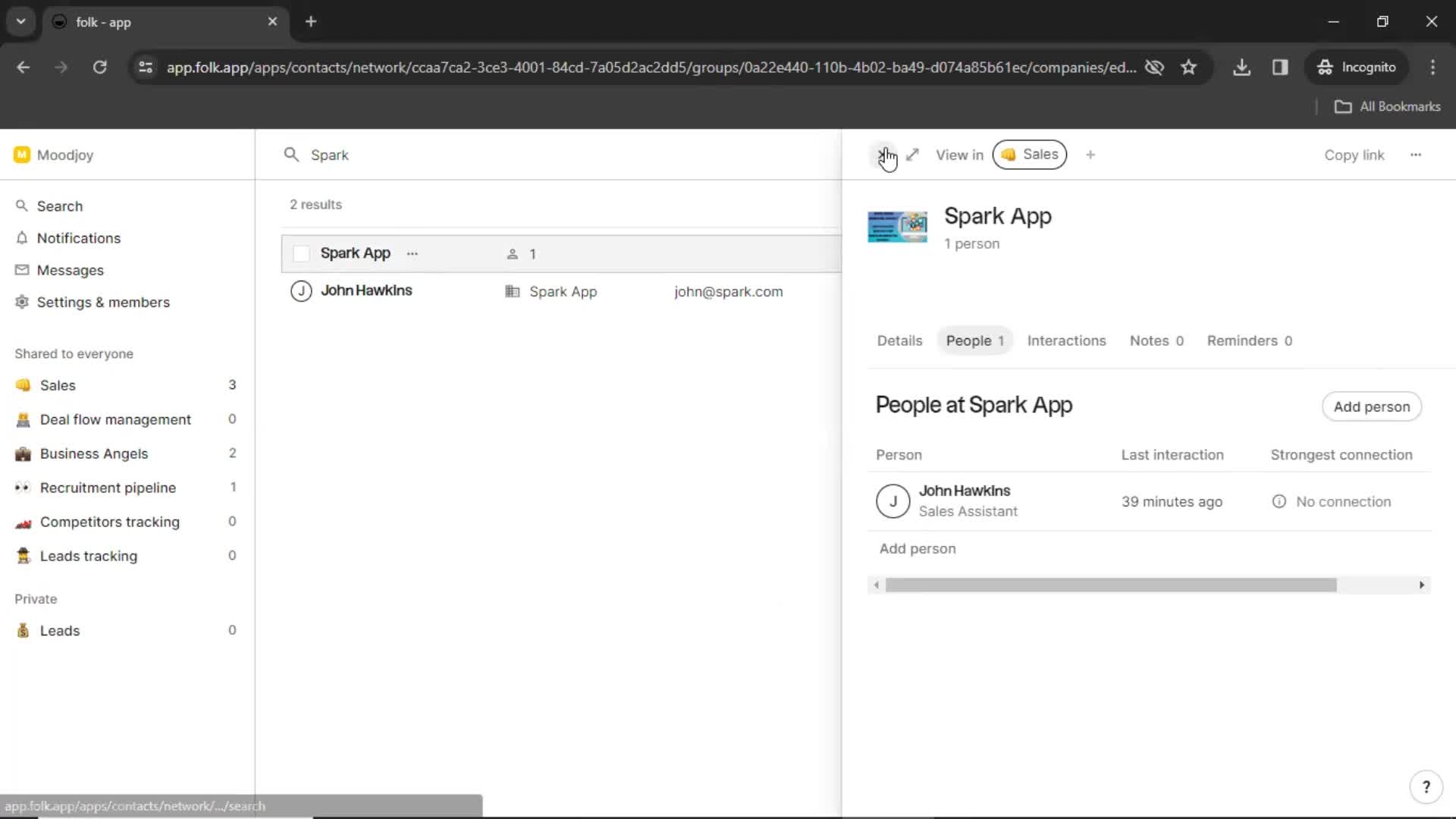This screenshot has height=819, width=1456.
Task: Go back with browser back arrow
Action: click(24, 67)
